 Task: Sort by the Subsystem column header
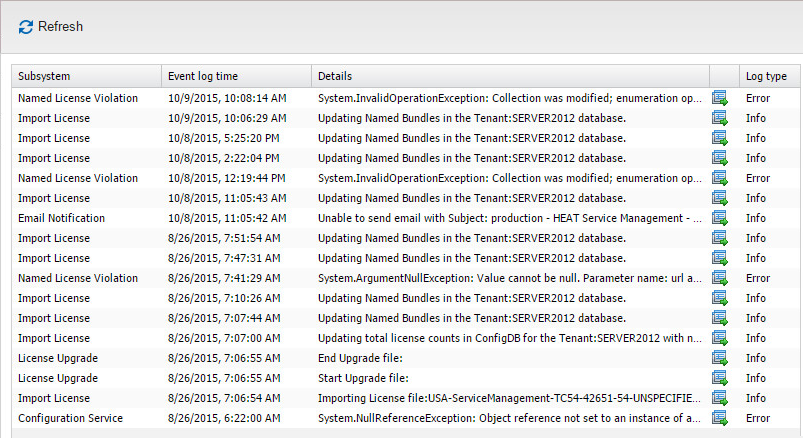coord(86,77)
